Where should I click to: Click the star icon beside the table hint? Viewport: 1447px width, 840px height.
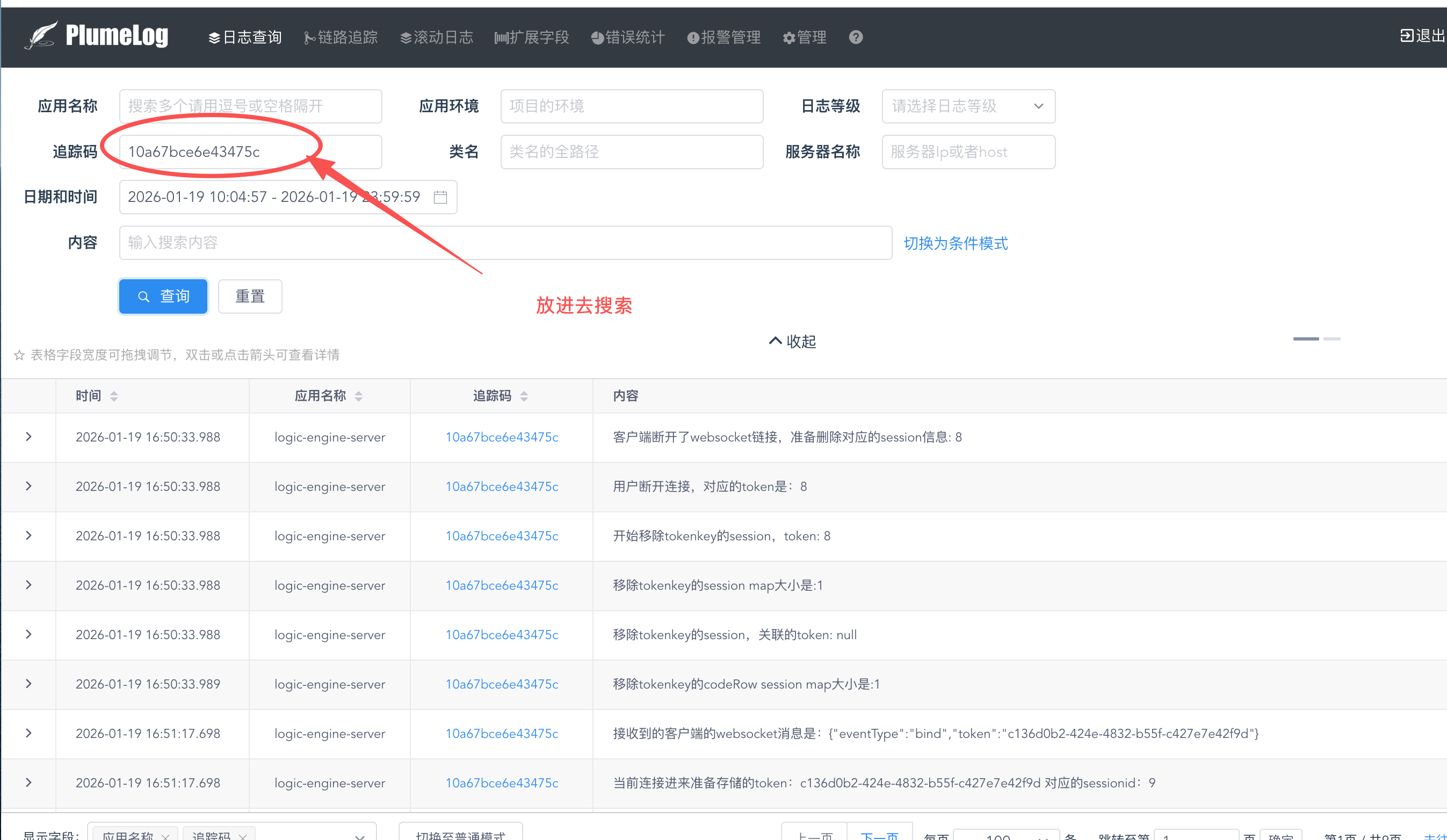19,355
